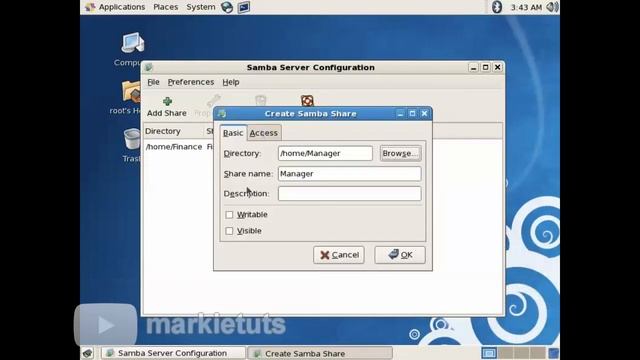The height and width of the screenshot is (360, 640).
Task: Click the Samba Server Configuration window title icon
Action: coord(149,67)
